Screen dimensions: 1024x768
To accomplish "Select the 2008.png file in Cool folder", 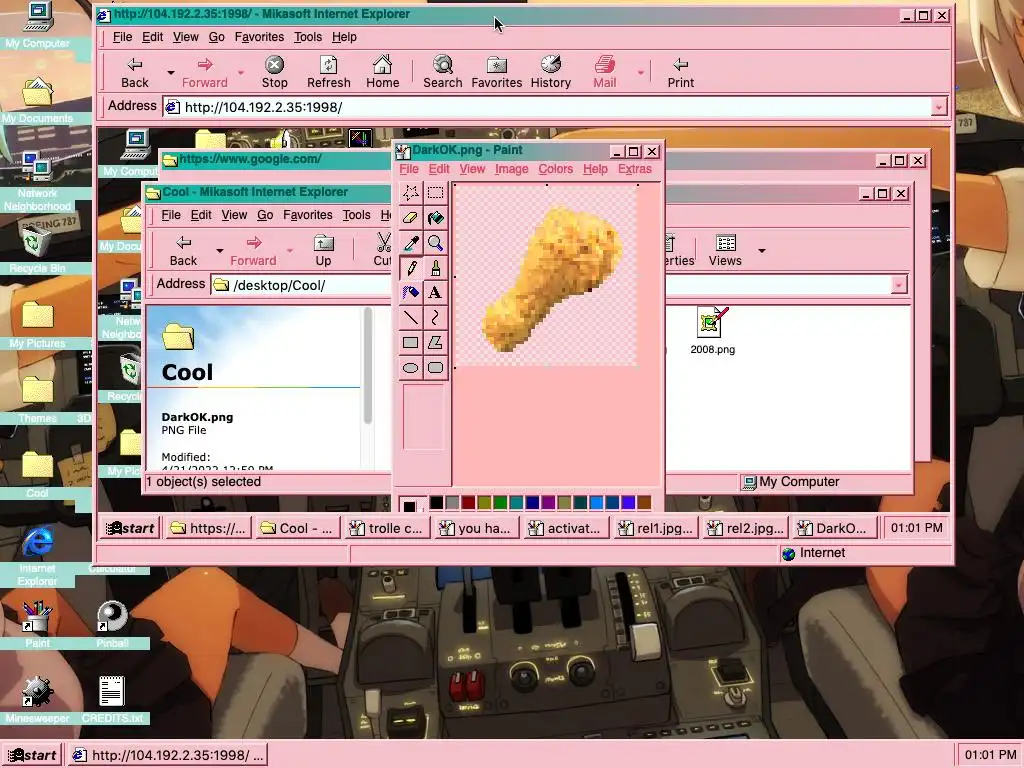I will [x=712, y=331].
